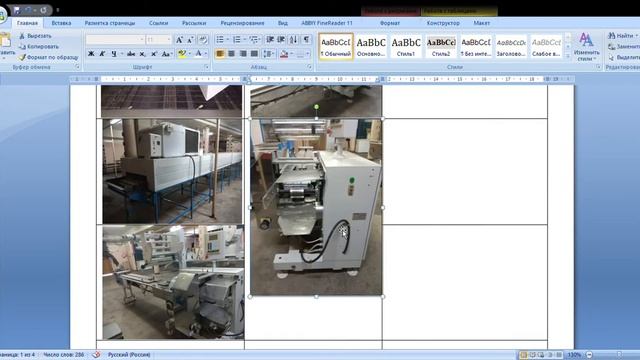This screenshot has width=640, height=360.
Task: Select the packaging line photo at bottom left
Action: click(x=173, y=282)
